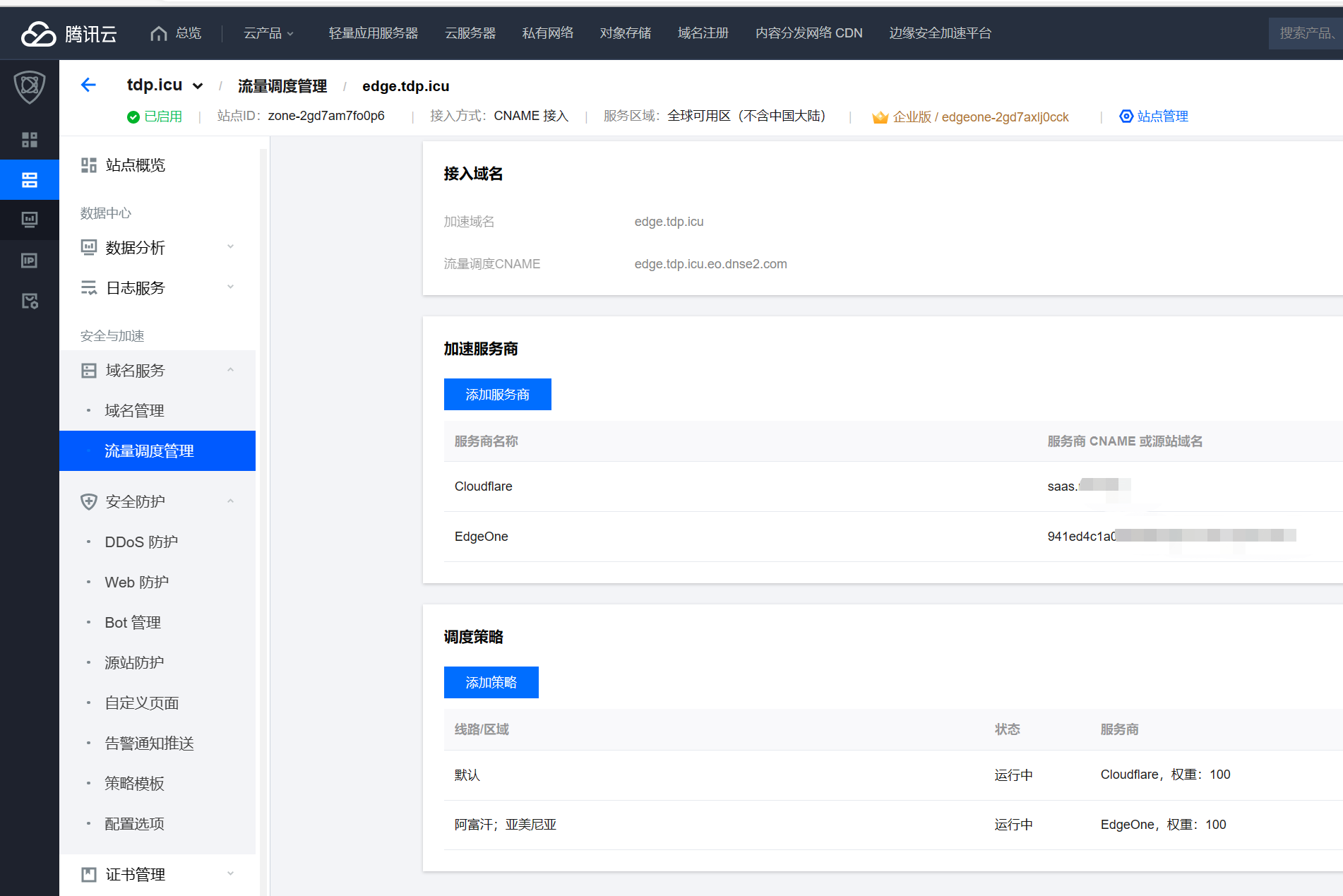Open 边缘安全加速平台 in top navigation
This screenshot has height=896, width=1343.
[x=941, y=33]
